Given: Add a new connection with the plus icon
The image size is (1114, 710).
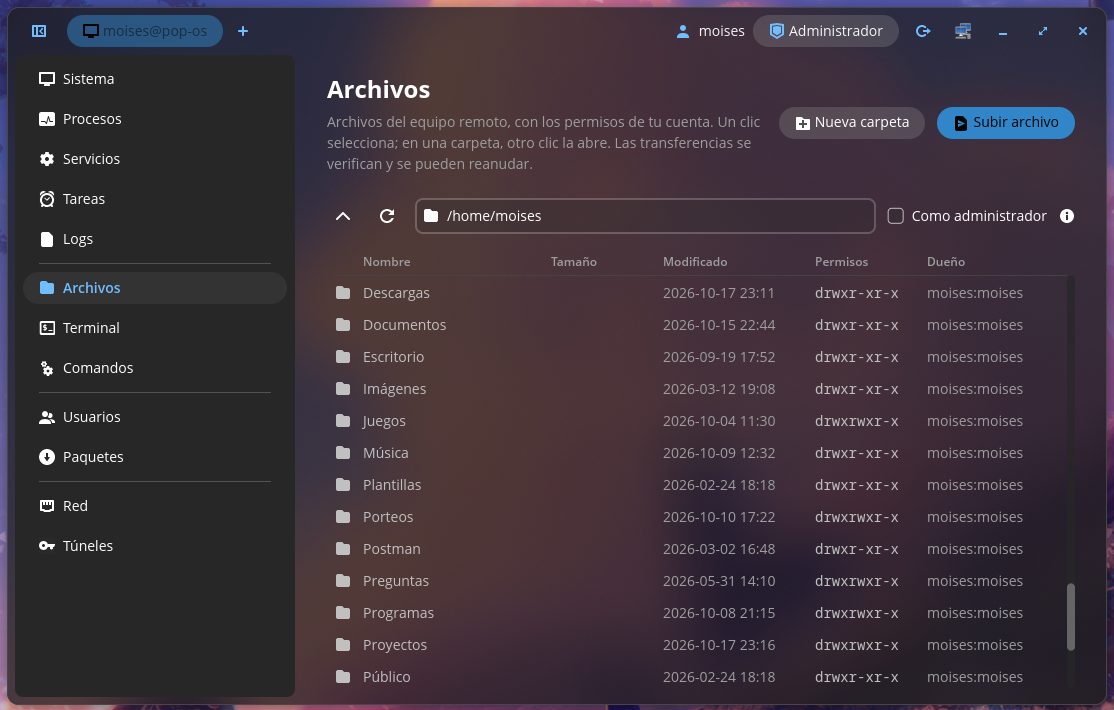Looking at the screenshot, I should pyautogui.click(x=243, y=31).
